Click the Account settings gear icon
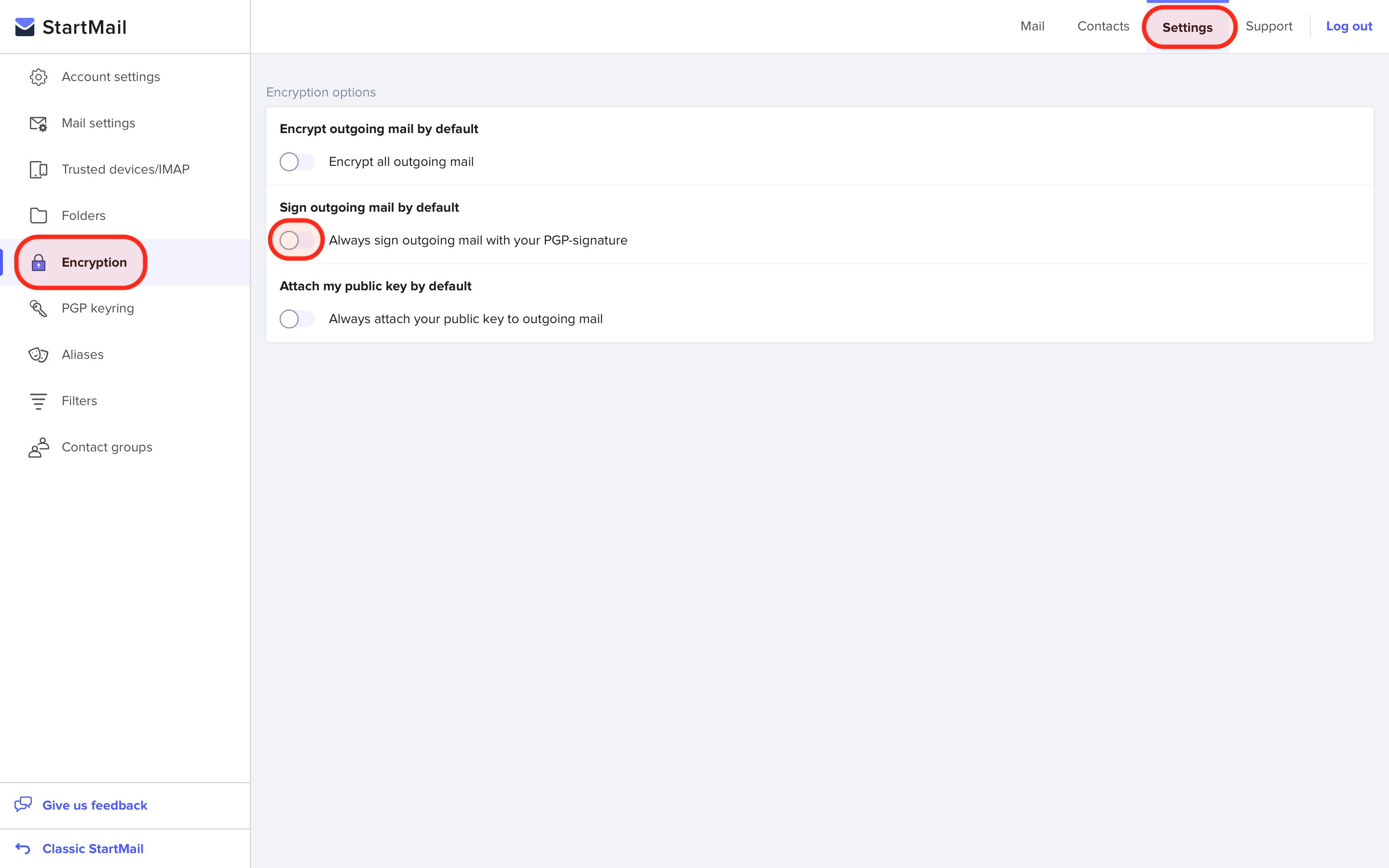1389x868 pixels. pos(39,77)
